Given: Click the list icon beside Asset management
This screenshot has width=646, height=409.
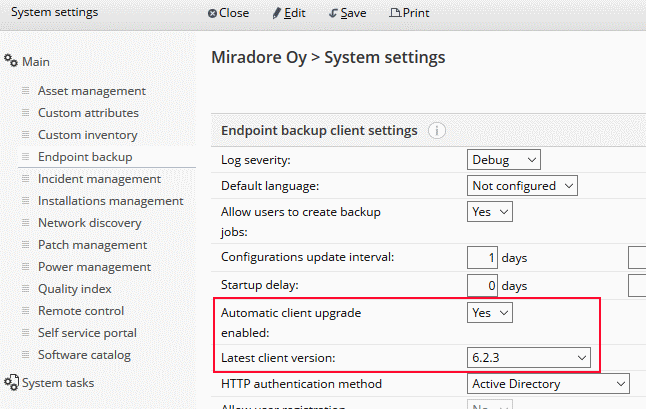Looking at the screenshot, I should click(26, 91).
